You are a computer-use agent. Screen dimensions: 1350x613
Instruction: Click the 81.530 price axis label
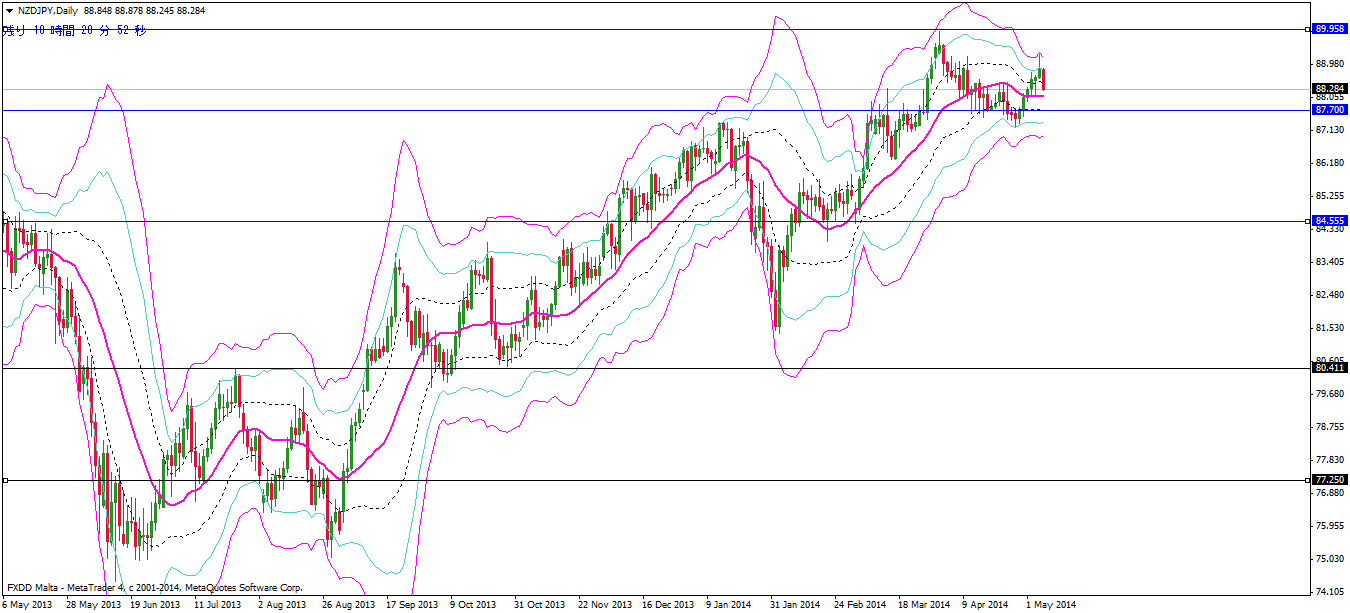(1330, 328)
